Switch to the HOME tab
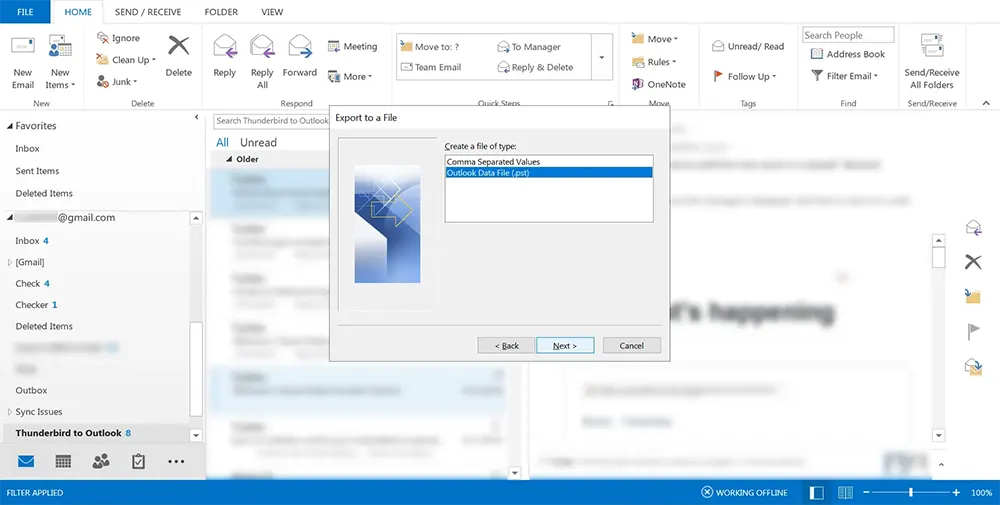 pyautogui.click(x=78, y=11)
